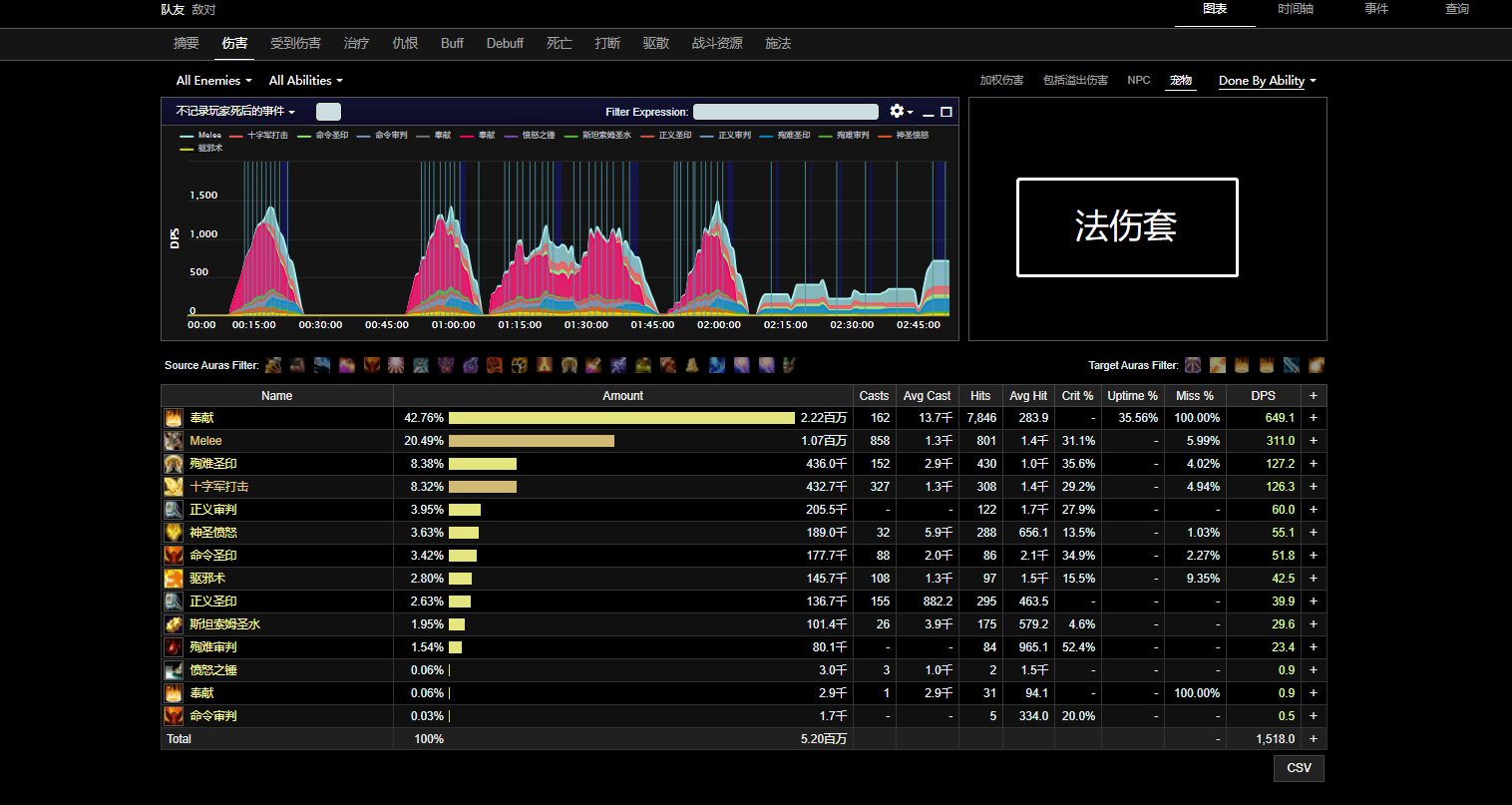Open the All Enemies dropdown

pyautogui.click(x=213, y=80)
